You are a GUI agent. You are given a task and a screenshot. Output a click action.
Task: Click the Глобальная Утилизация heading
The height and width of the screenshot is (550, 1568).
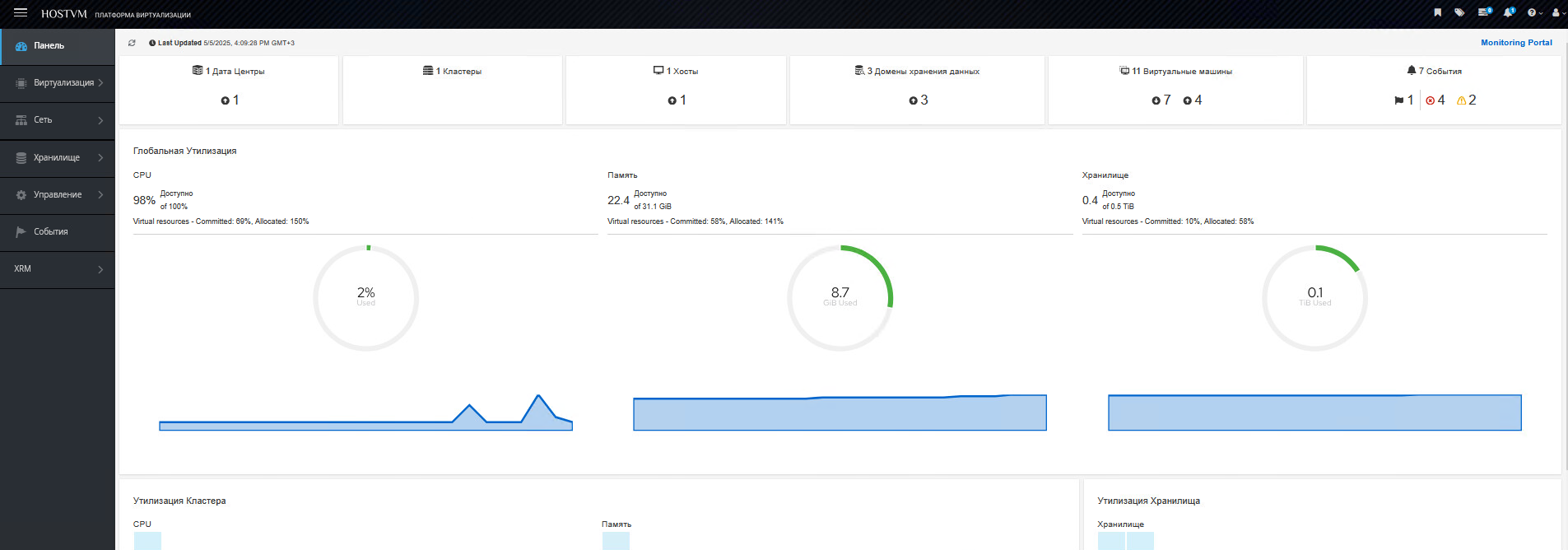point(185,151)
